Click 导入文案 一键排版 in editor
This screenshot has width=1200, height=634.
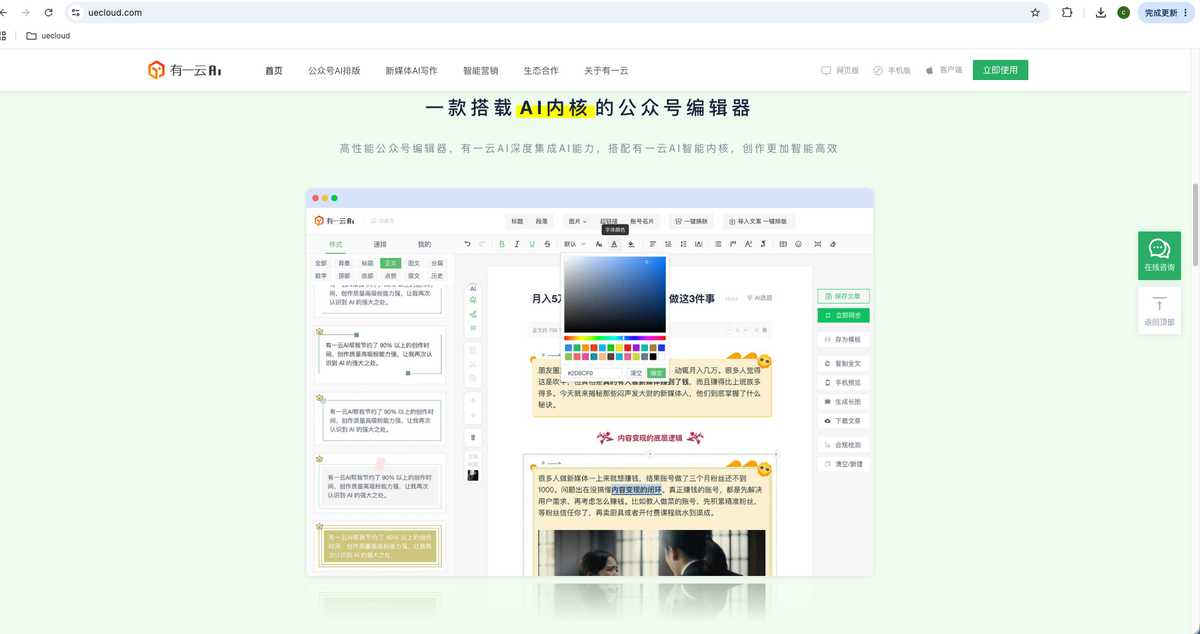coord(757,221)
